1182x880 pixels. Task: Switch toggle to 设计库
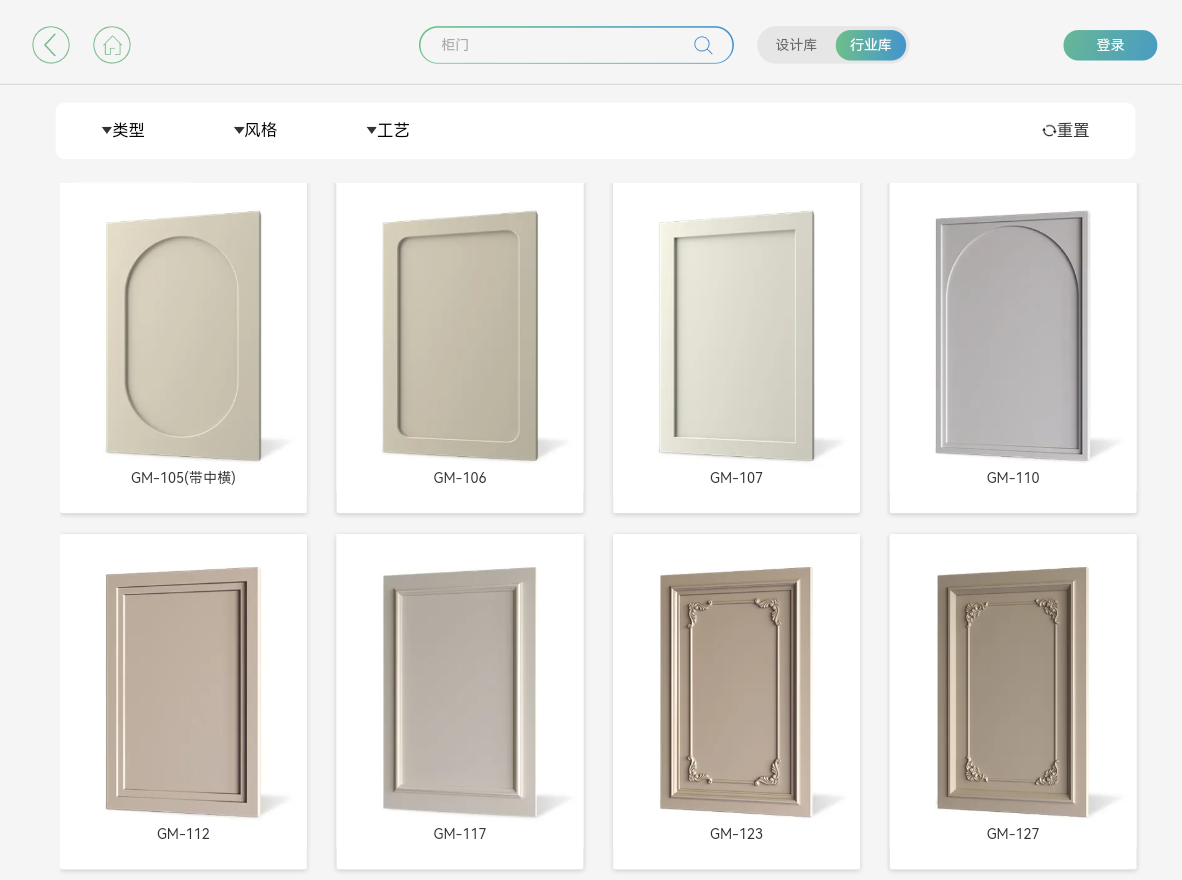[796, 45]
